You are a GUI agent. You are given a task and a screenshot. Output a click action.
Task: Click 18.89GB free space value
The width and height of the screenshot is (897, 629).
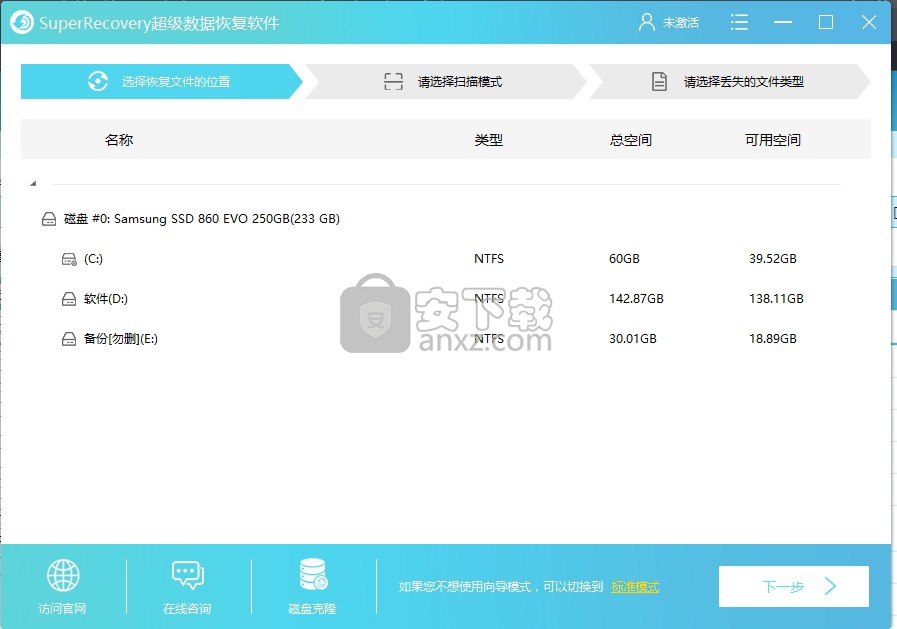pyautogui.click(x=773, y=339)
